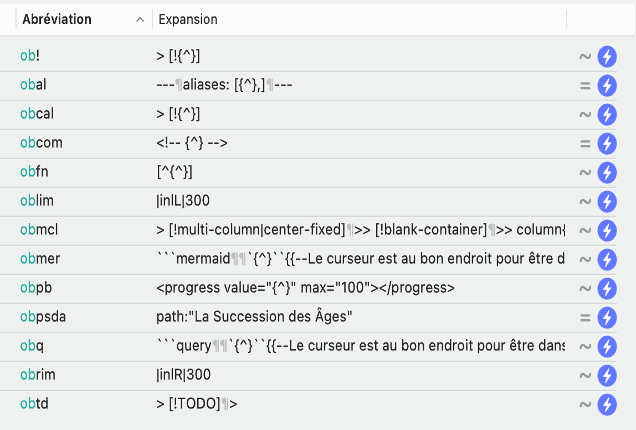Toggle sort arrow in Abréviation header

(140, 19)
